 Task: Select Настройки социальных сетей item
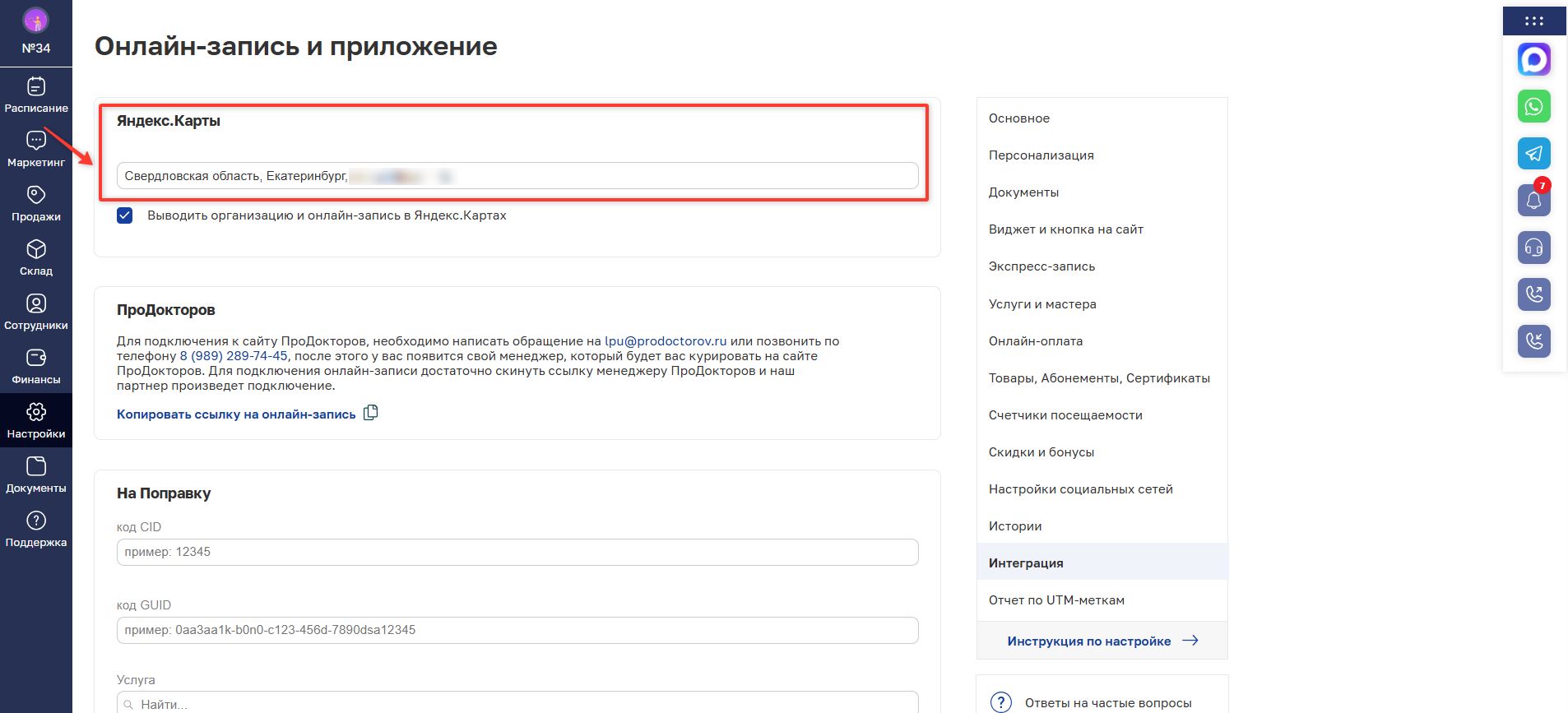coord(1102,489)
